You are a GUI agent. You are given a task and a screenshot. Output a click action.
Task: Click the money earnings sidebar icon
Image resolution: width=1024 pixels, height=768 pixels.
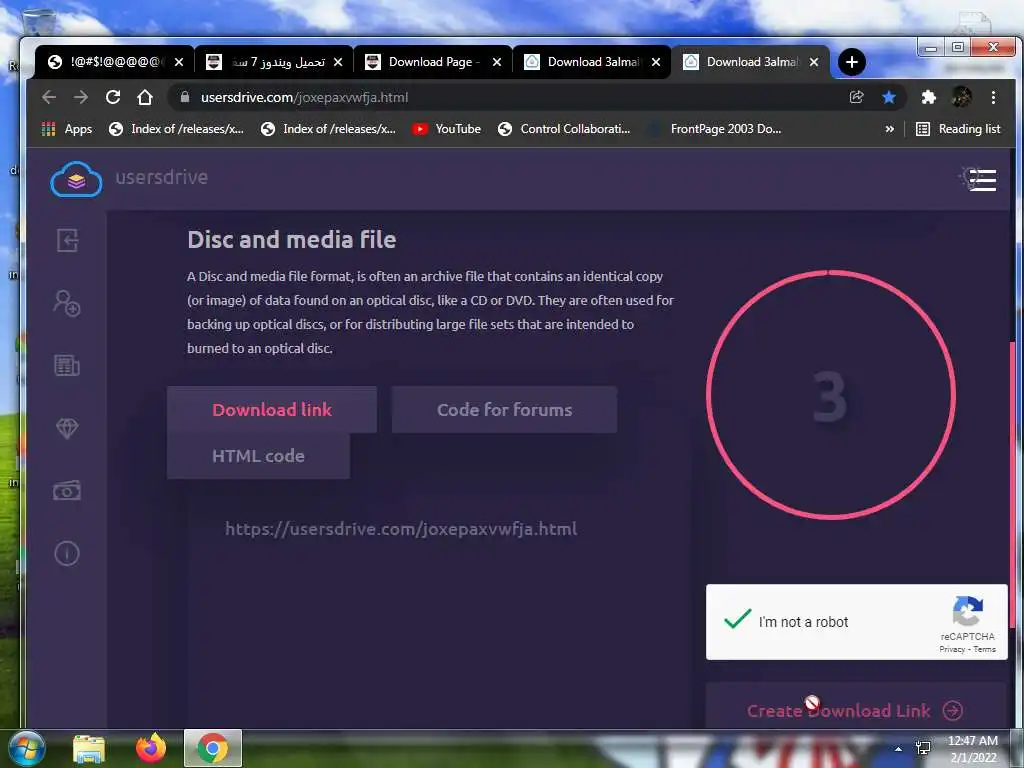[67, 490]
